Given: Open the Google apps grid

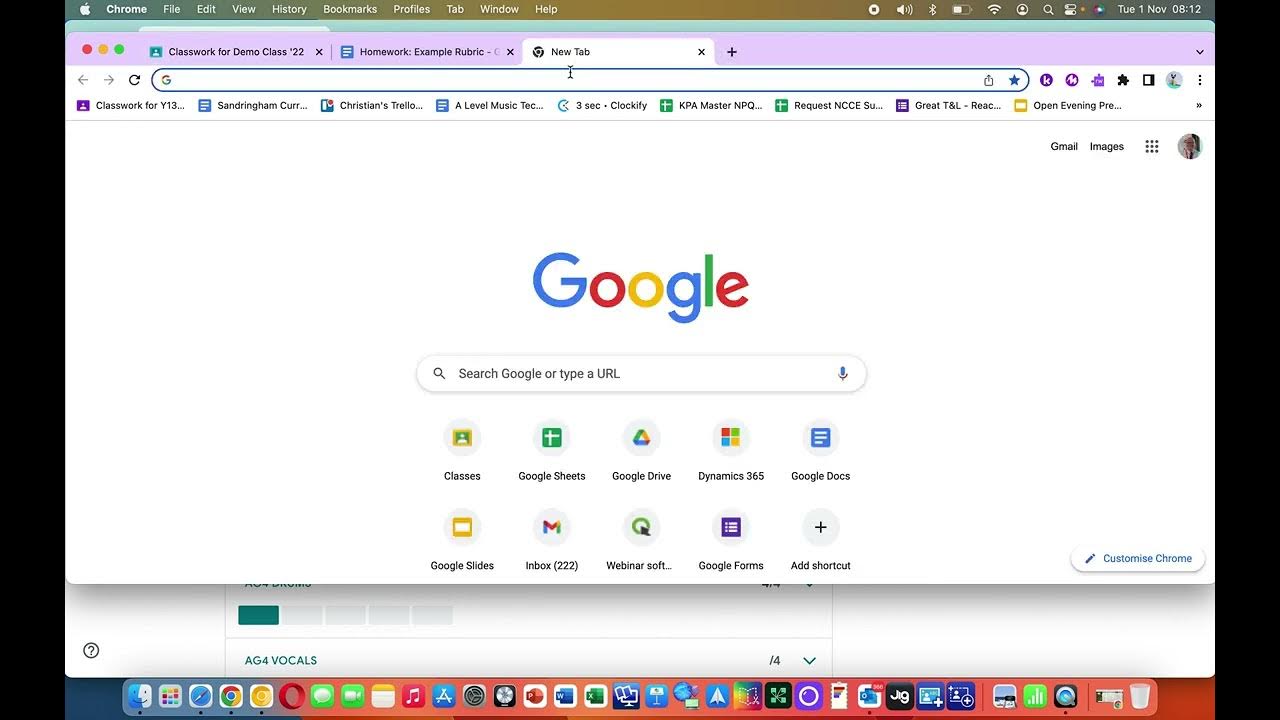Looking at the screenshot, I should tap(1152, 146).
